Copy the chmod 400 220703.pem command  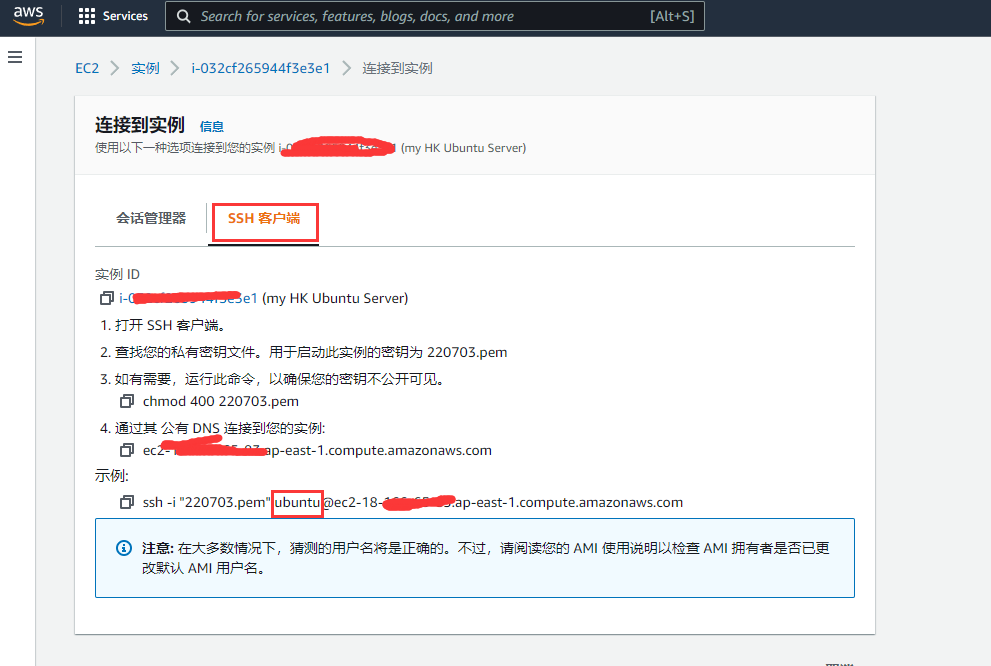click(x=127, y=401)
